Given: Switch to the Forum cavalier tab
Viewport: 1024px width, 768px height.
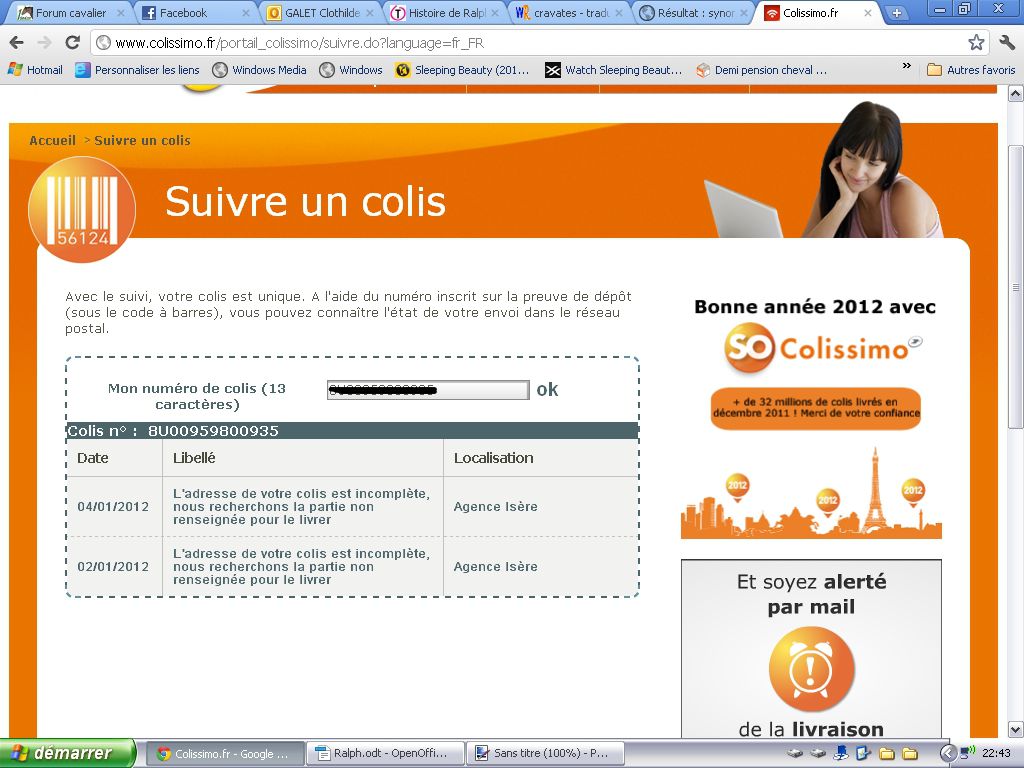Looking at the screenshot, I should [x=70, y=13].
